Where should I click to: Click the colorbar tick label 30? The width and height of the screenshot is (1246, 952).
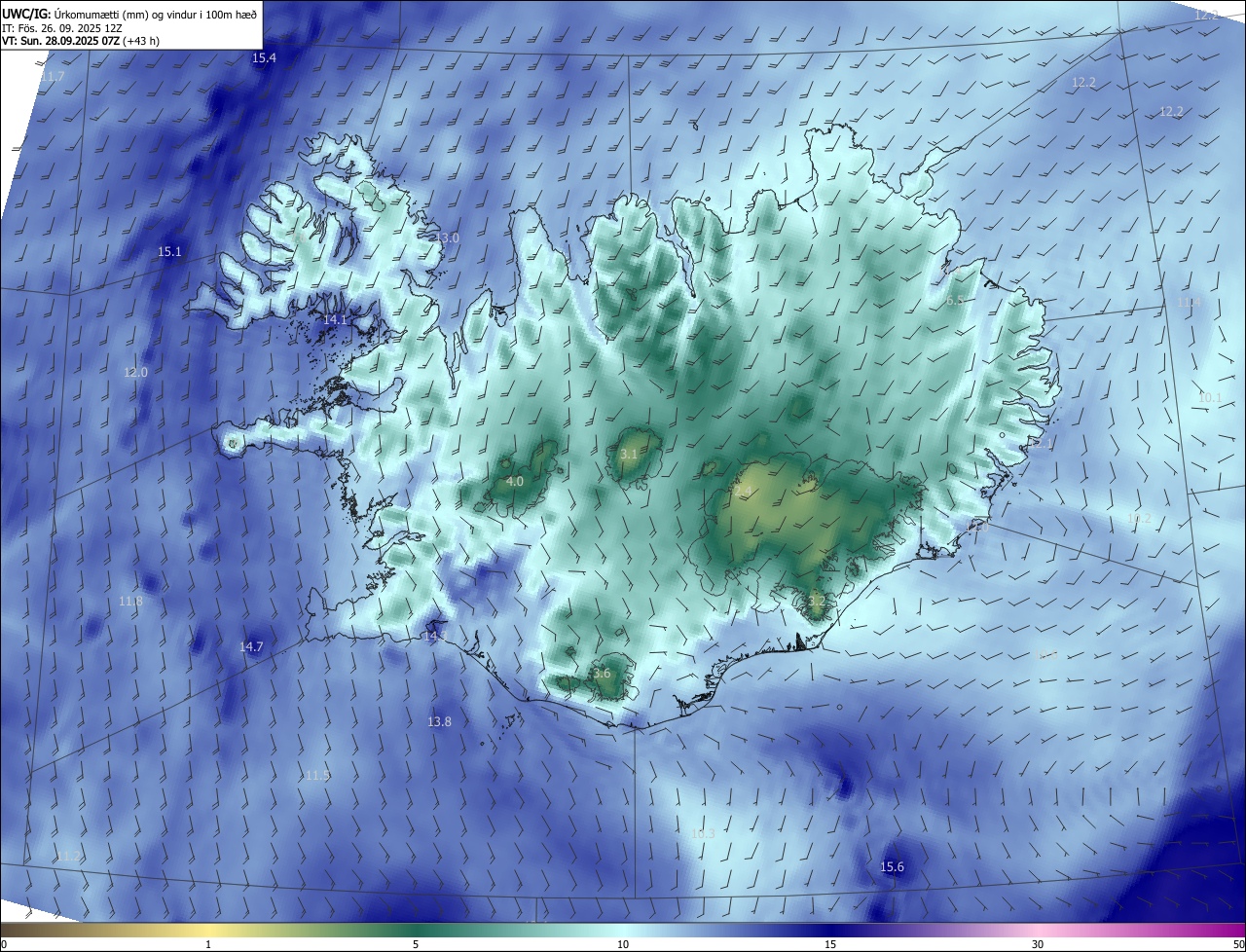pos(1038,944)
